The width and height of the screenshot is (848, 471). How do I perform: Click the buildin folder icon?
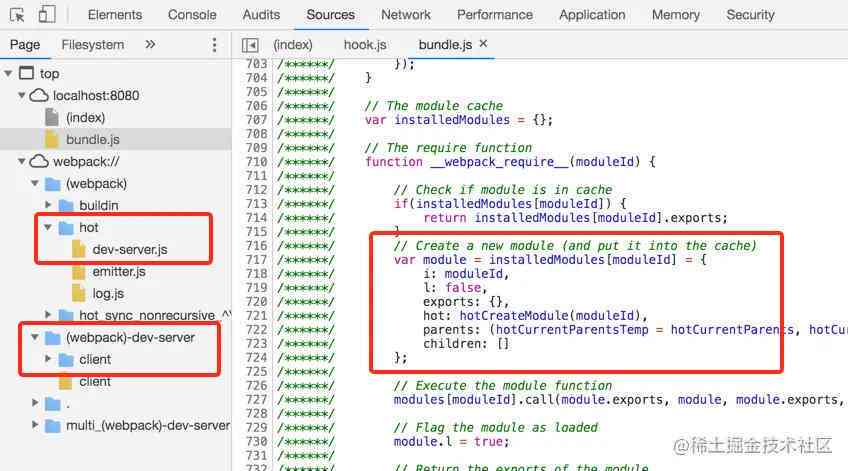(x=66, y=206)
